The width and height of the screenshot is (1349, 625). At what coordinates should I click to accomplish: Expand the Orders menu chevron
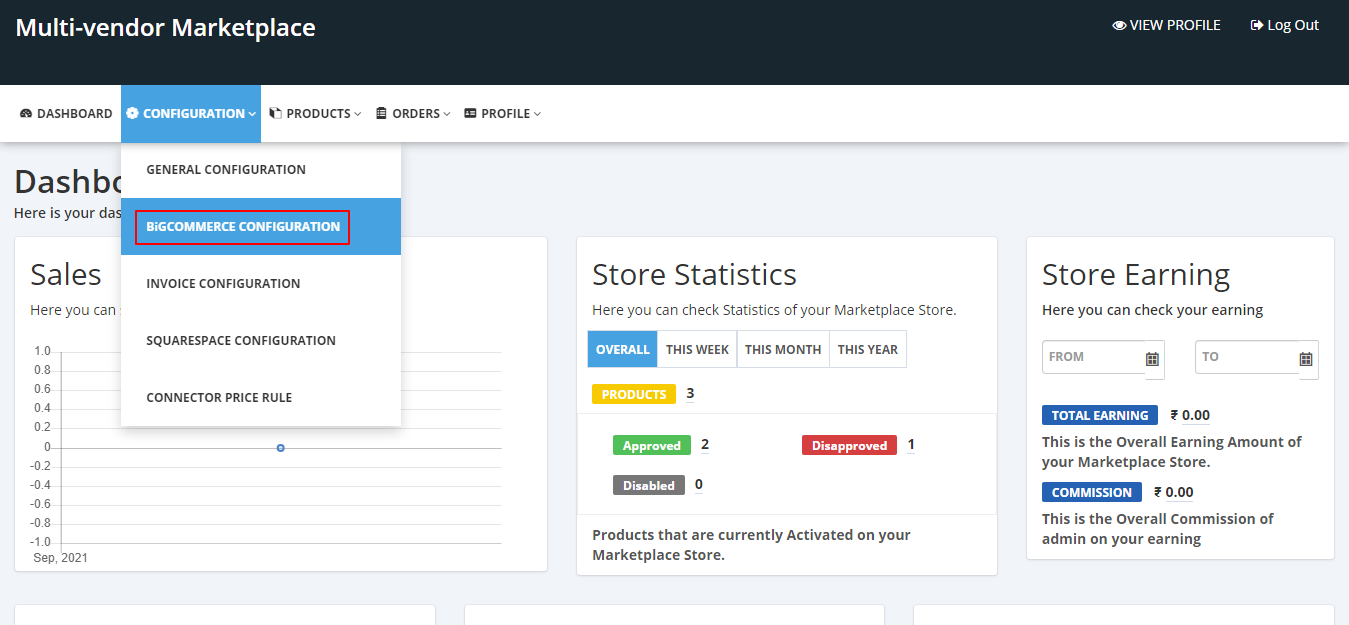pyautogui.click(x=447, y=114)
